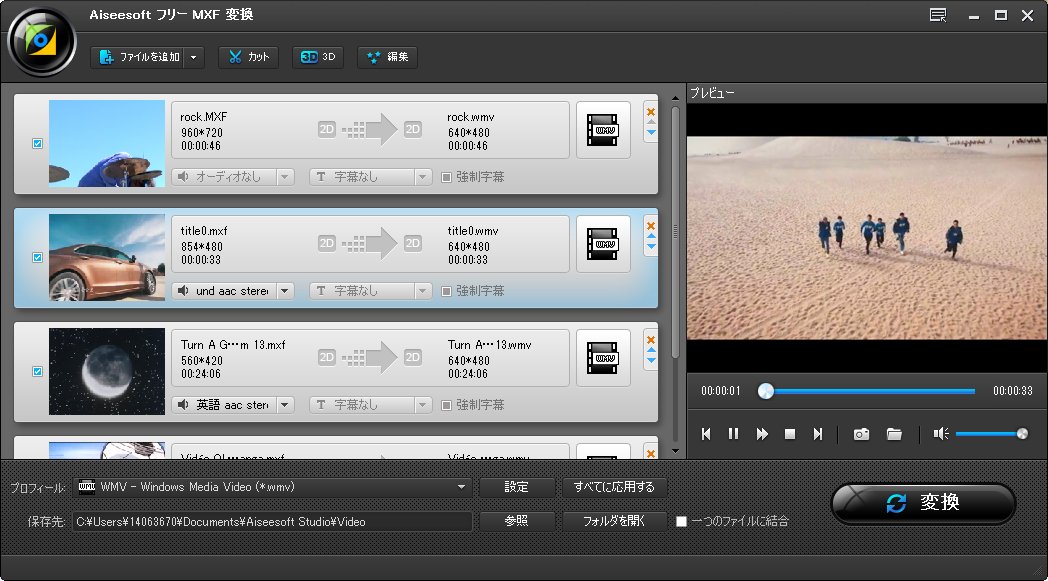Open subtitle dropdown for Turn A G...m 13.mxf
This screenshot has width=1048, height=581.
point(422,405)
